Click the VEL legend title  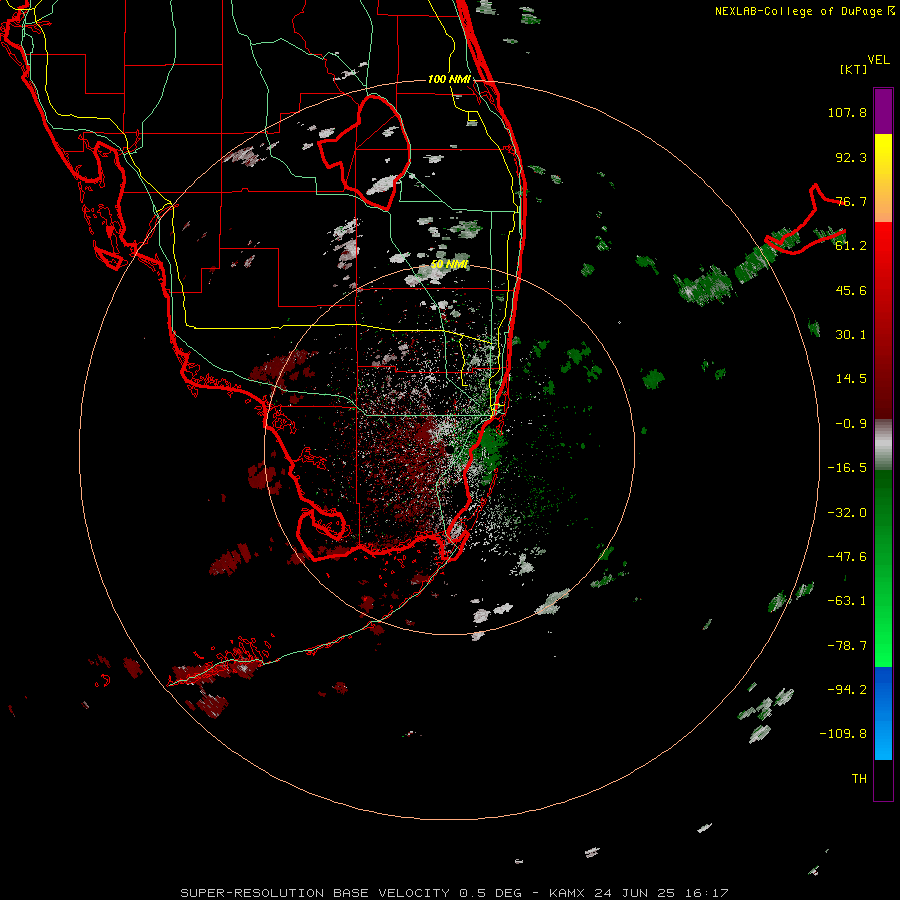click(x=878, y=60)
